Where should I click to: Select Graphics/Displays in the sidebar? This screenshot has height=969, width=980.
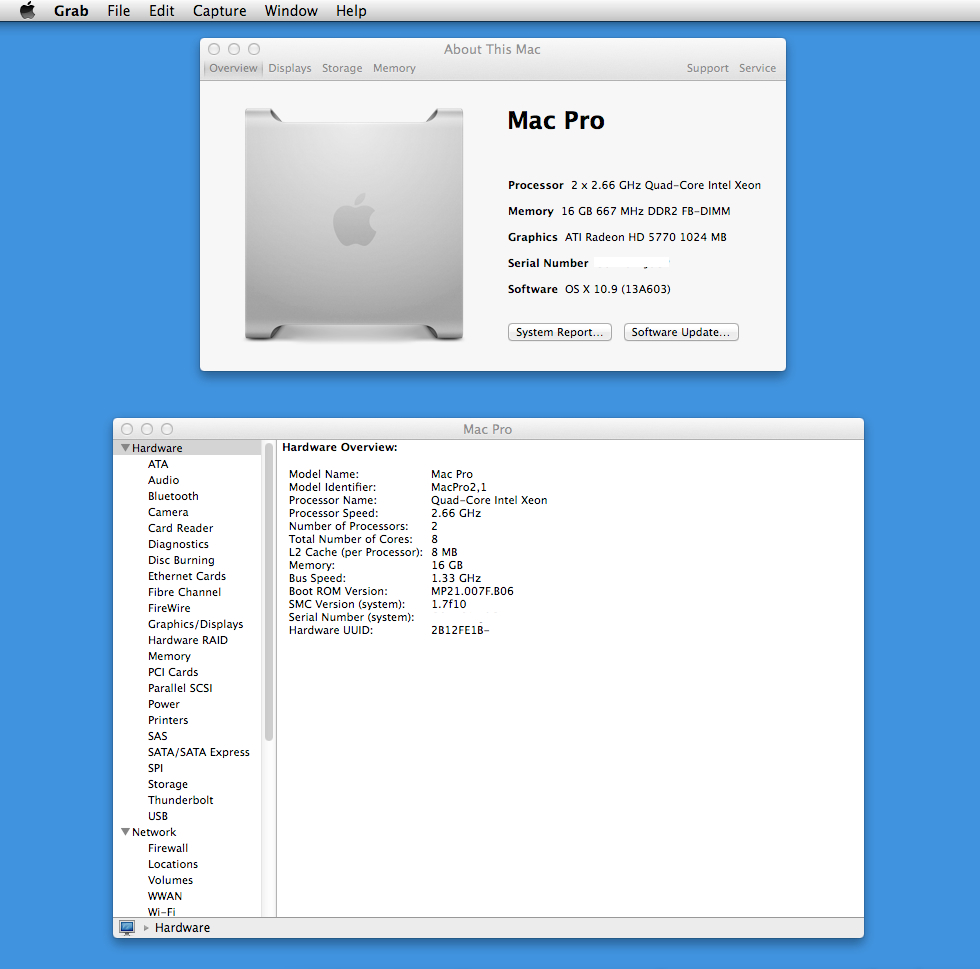click(196, 624)
